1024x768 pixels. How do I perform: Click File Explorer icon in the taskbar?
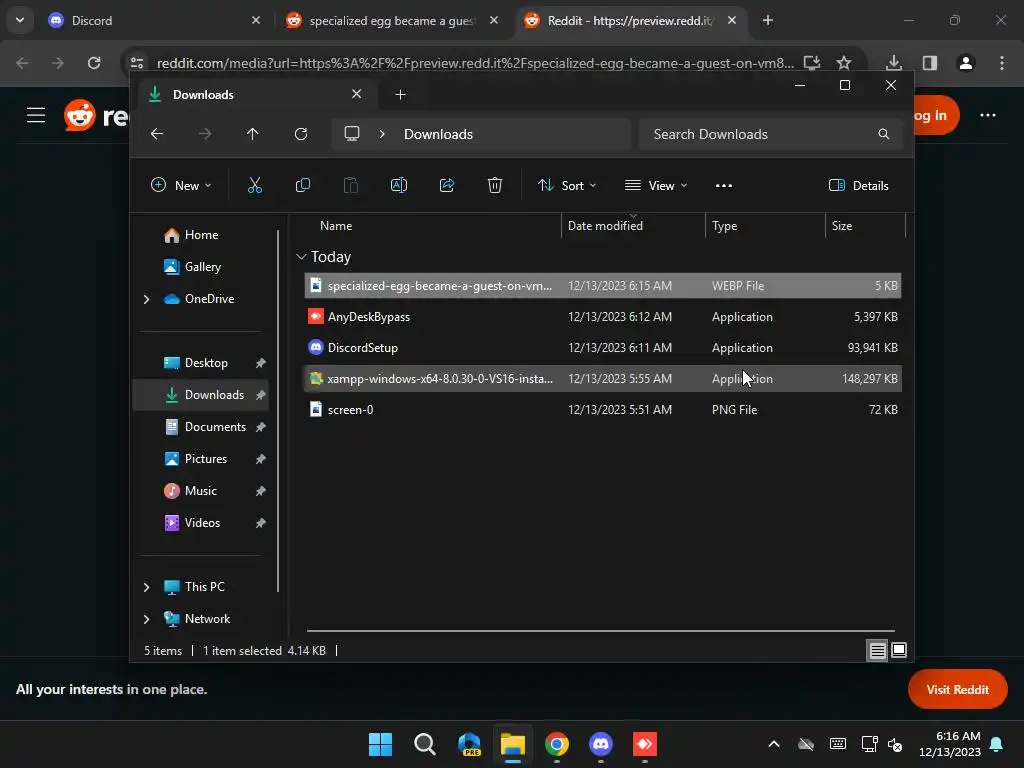coord(513,744)
